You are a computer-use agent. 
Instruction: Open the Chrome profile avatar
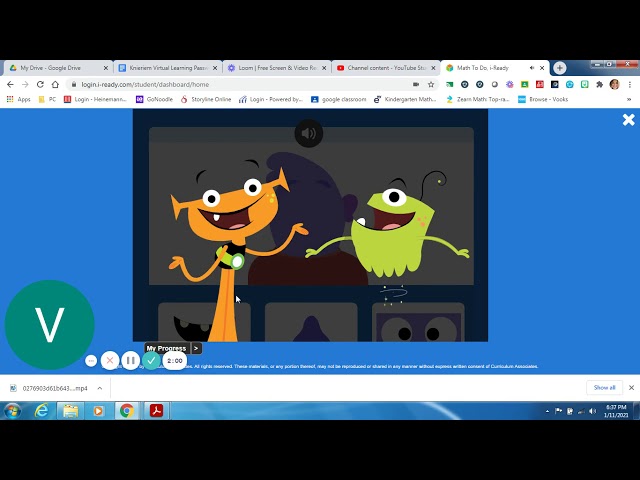click(x=614, y=84)
